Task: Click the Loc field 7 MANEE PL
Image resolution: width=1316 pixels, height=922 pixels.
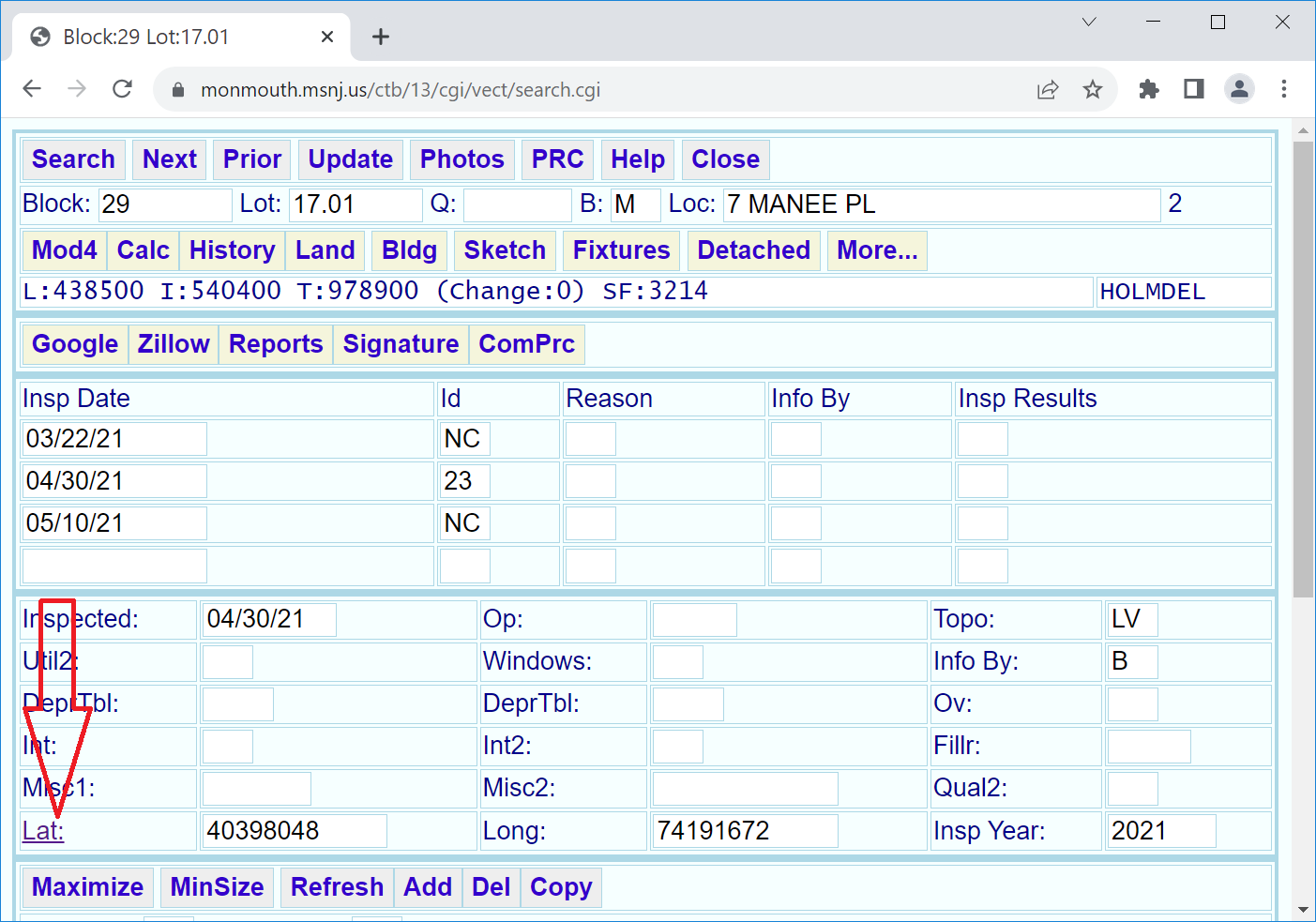Action: point(942,204)
